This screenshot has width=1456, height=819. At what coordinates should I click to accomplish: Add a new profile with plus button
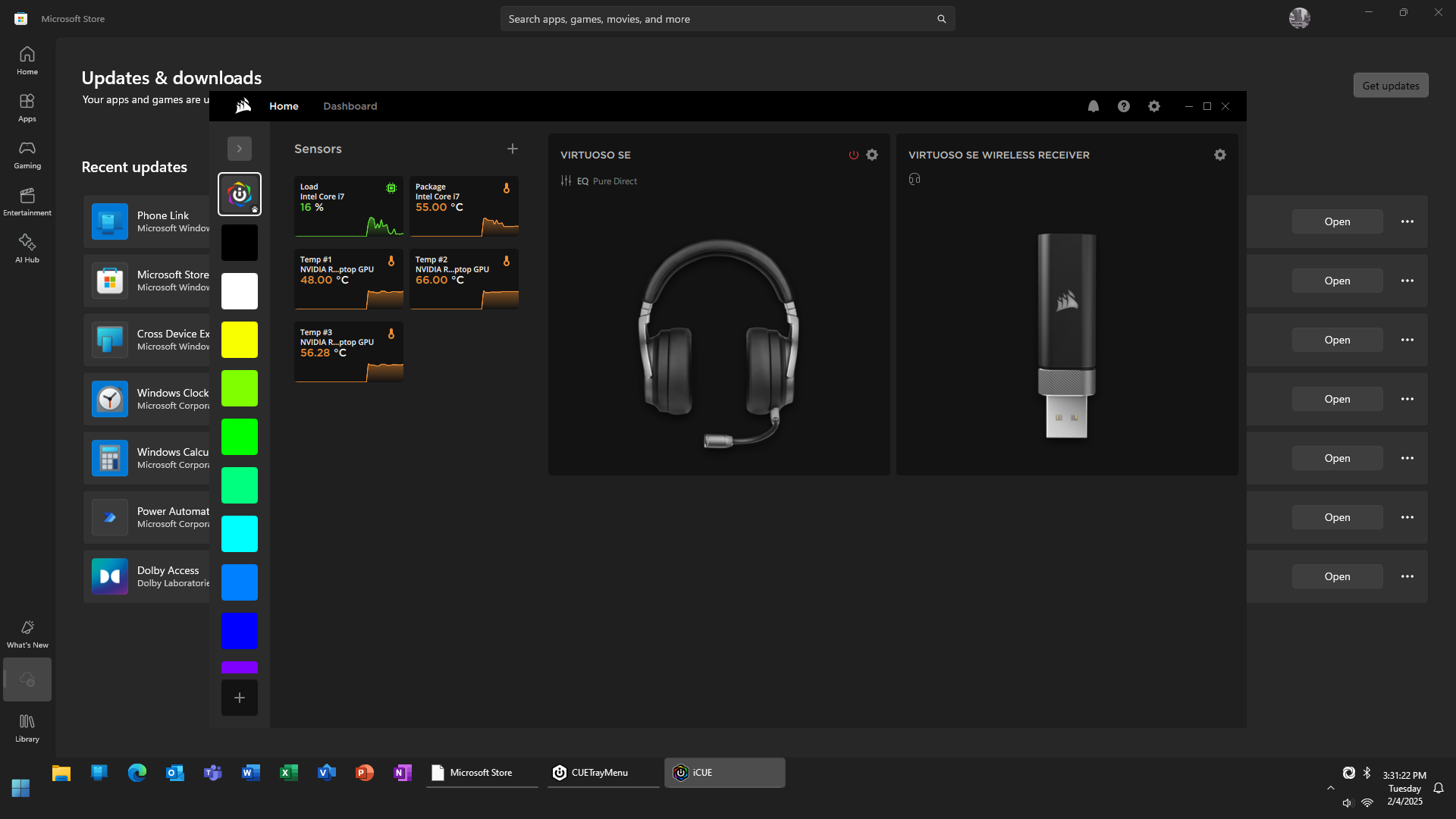pyautogui.click(x=240, y=698)
